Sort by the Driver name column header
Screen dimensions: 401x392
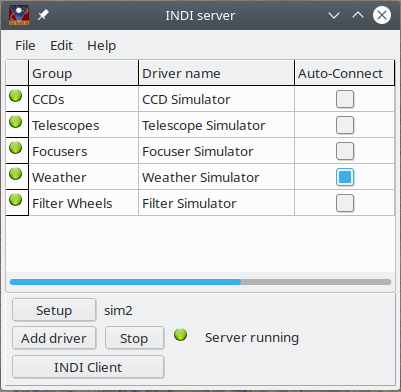tap(216, 73)
